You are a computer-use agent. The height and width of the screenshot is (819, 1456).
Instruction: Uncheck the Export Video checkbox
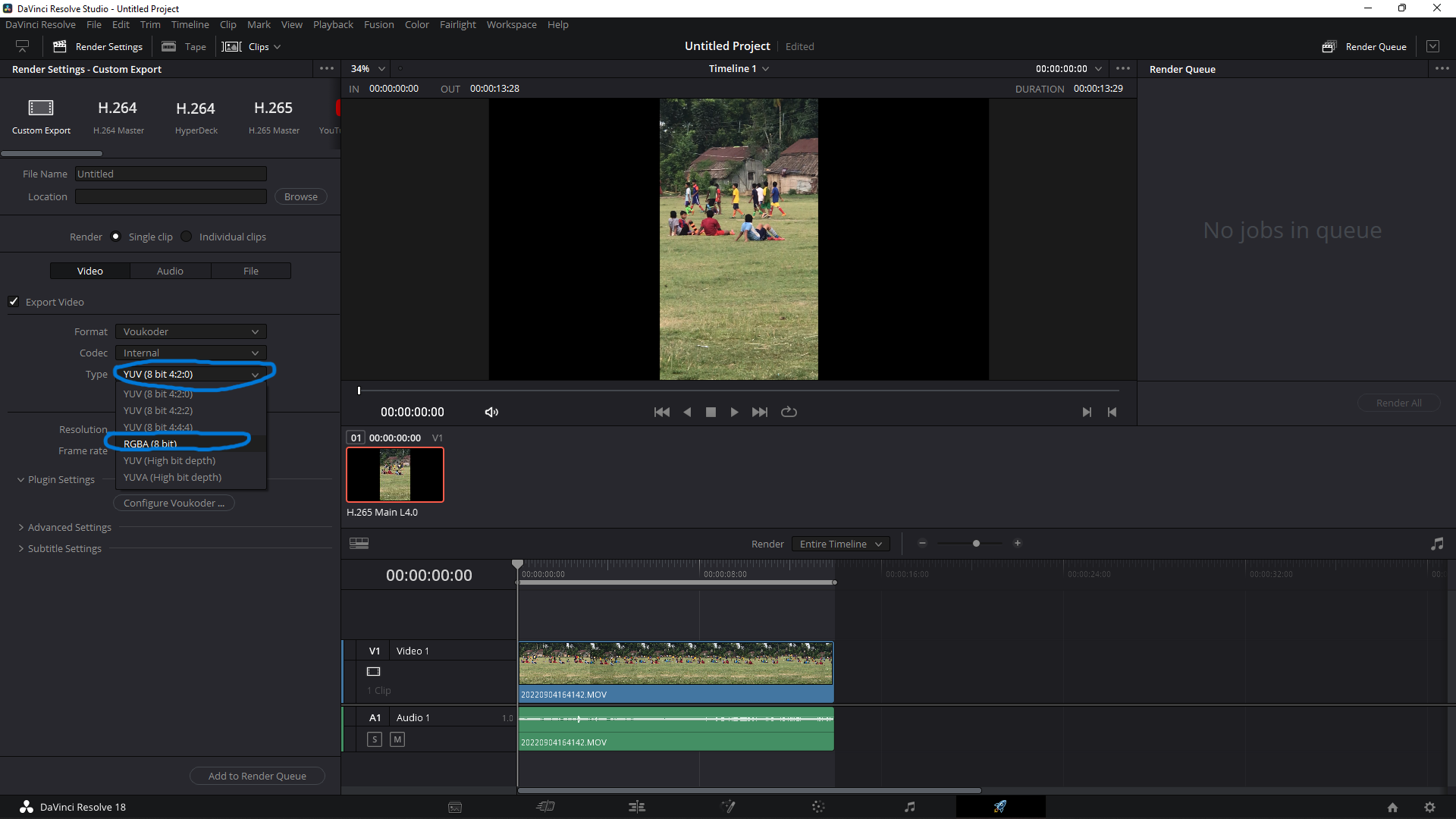(14, 302)
